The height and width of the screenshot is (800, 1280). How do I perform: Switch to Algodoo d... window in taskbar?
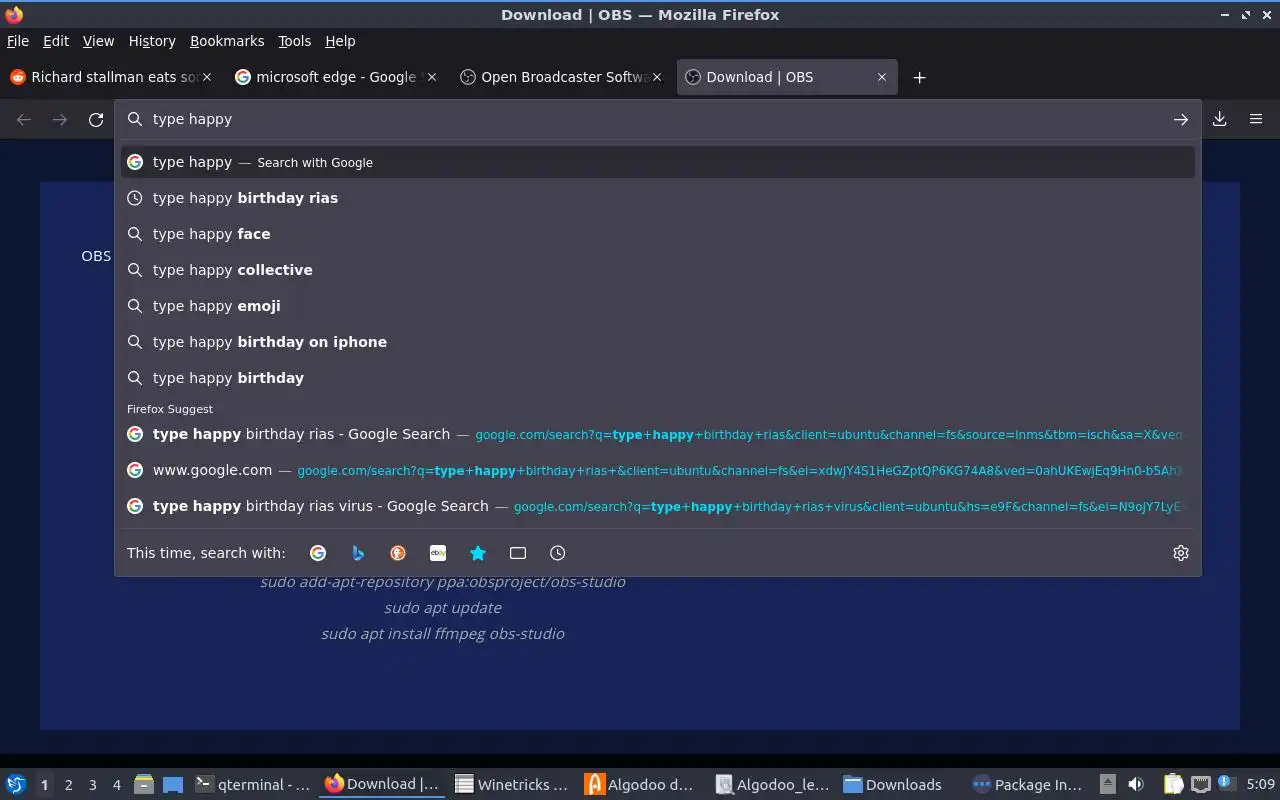(x=641, y=785)
